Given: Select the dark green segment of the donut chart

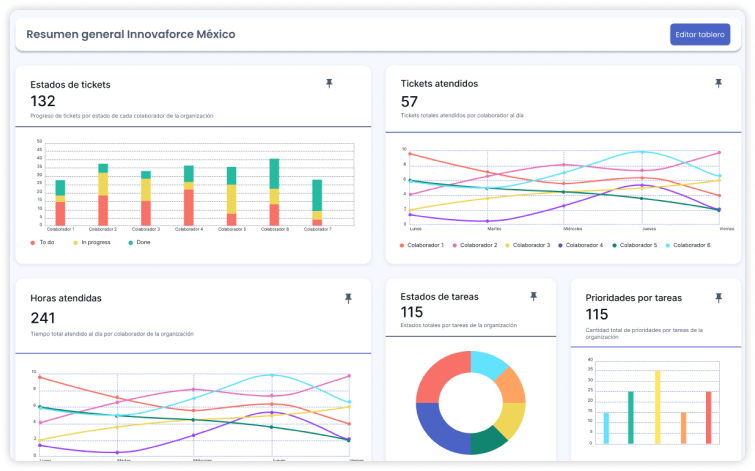Looking at the screenshot, I should coord(487,443).
